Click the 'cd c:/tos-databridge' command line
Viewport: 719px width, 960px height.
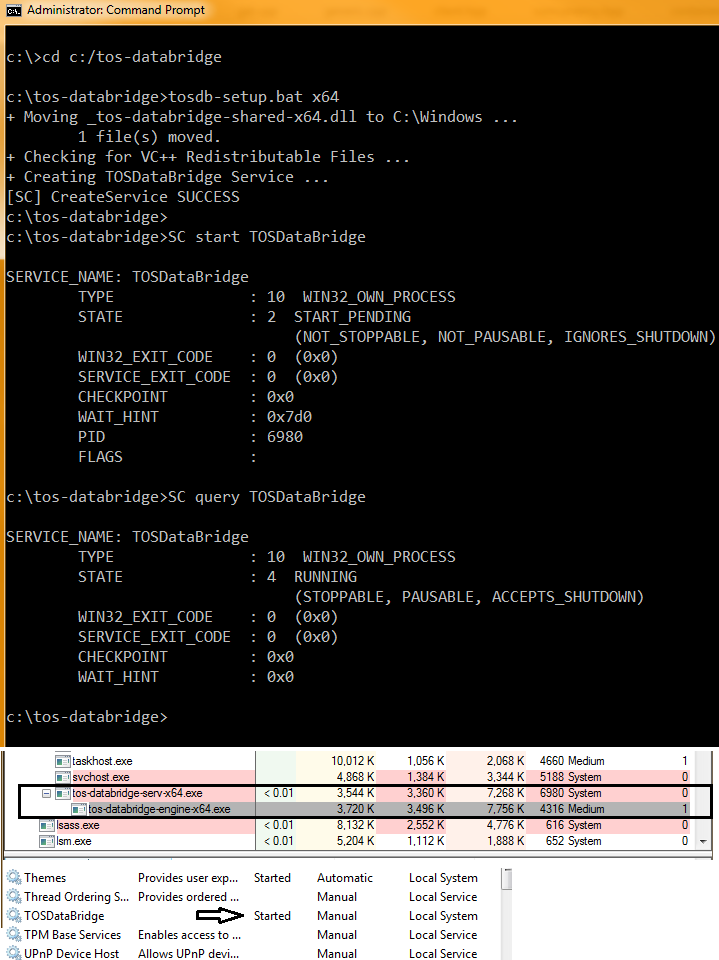pyautogui.click(x=132, y=57)
